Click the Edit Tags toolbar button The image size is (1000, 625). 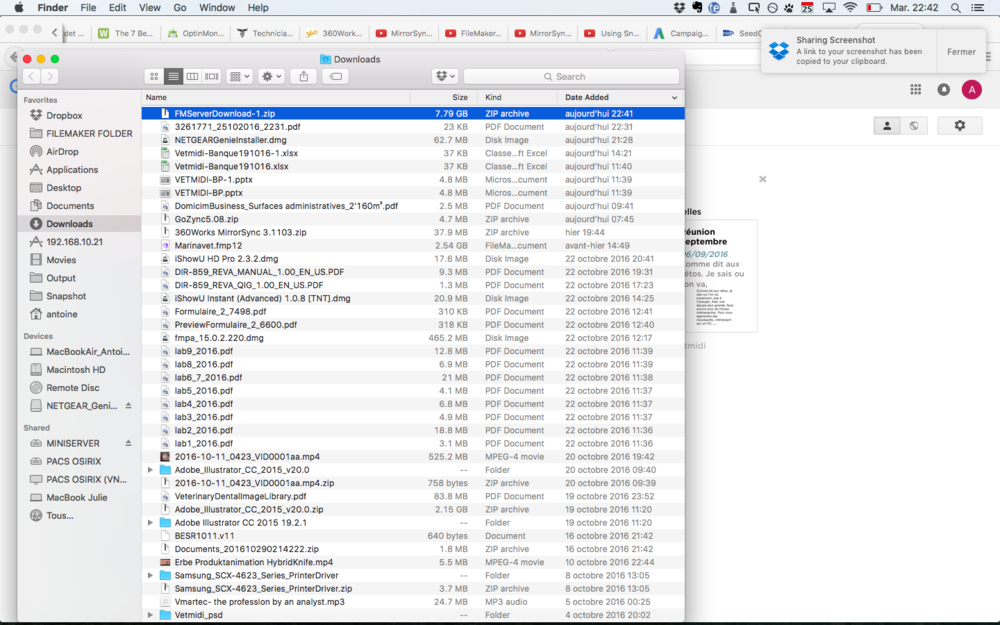pos(336,76)
